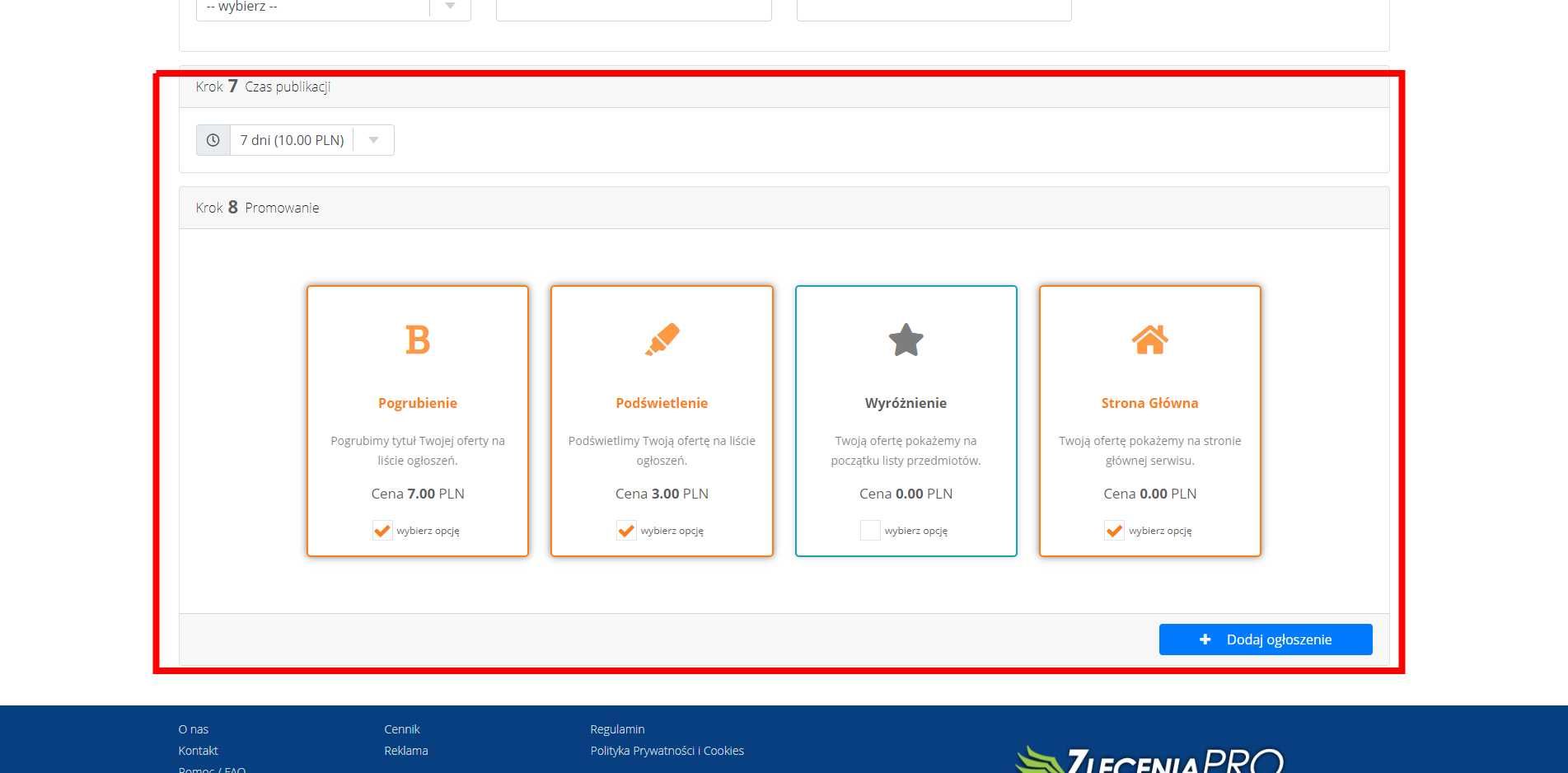Click the bold B icon in Pogrubienie card

(x=418, y=340)
